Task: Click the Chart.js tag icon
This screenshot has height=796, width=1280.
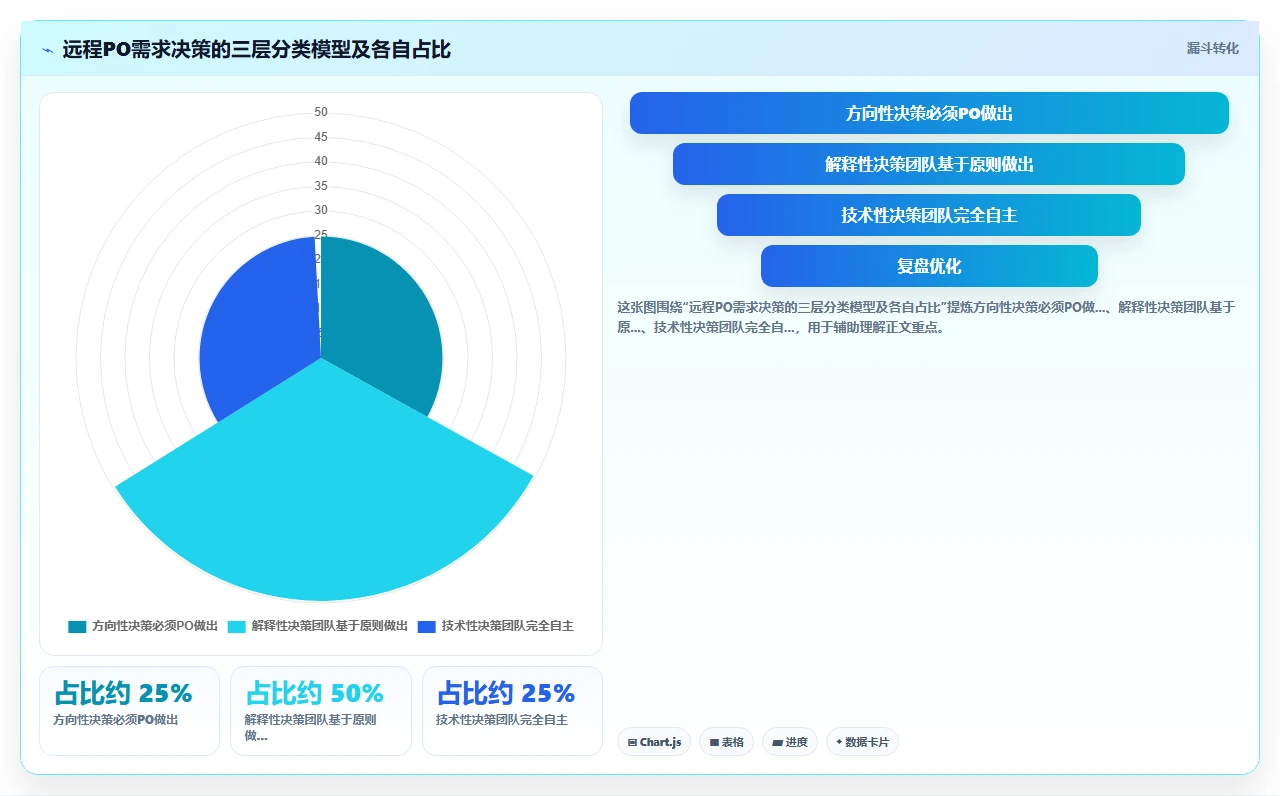Action: coord(633,743)
